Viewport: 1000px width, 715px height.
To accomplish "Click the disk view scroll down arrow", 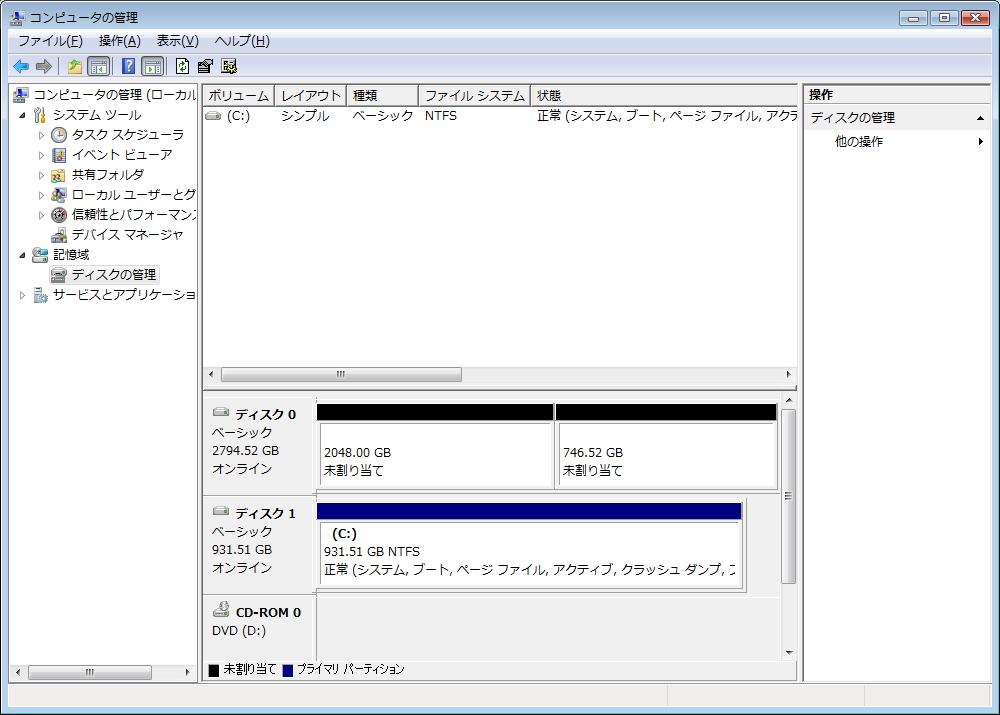I will coord(789,652).
